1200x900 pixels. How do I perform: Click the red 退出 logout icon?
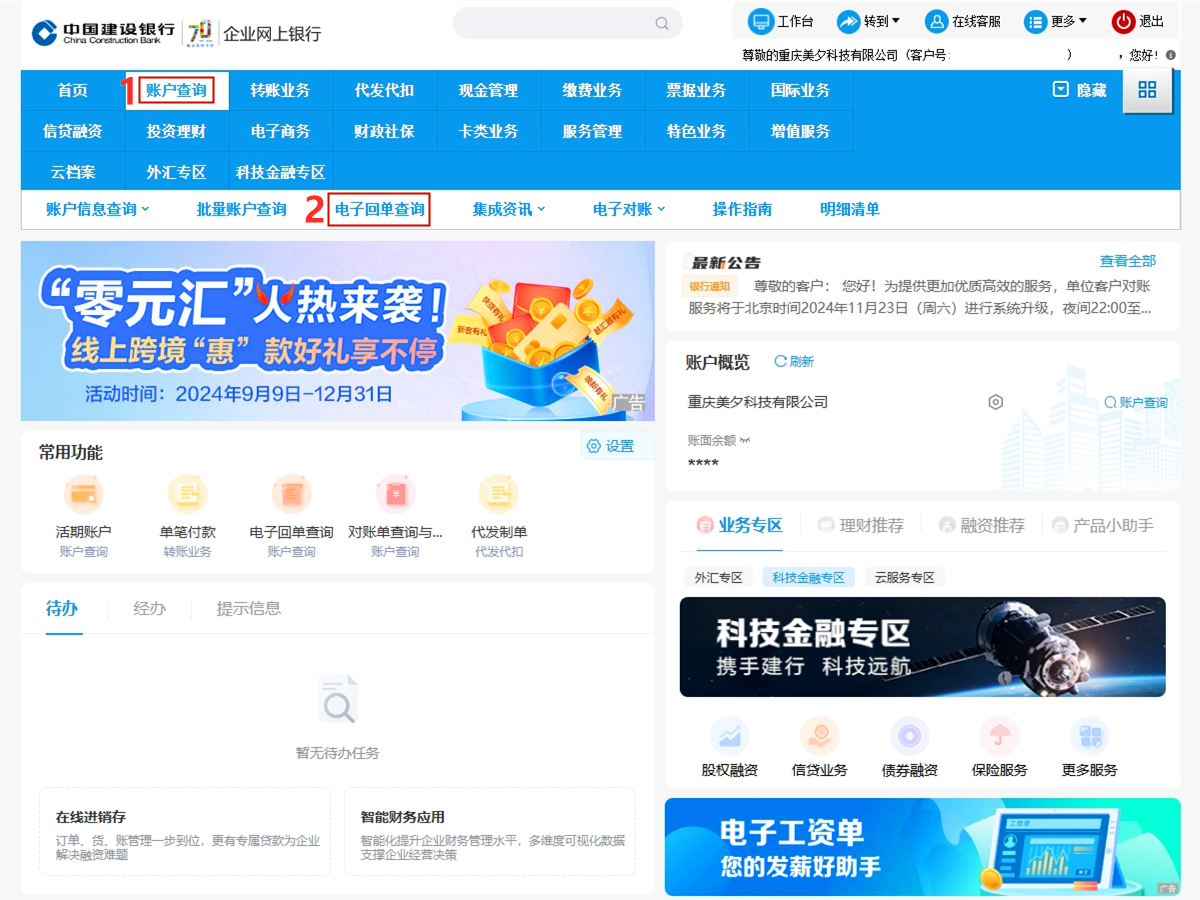(1123, 21)
